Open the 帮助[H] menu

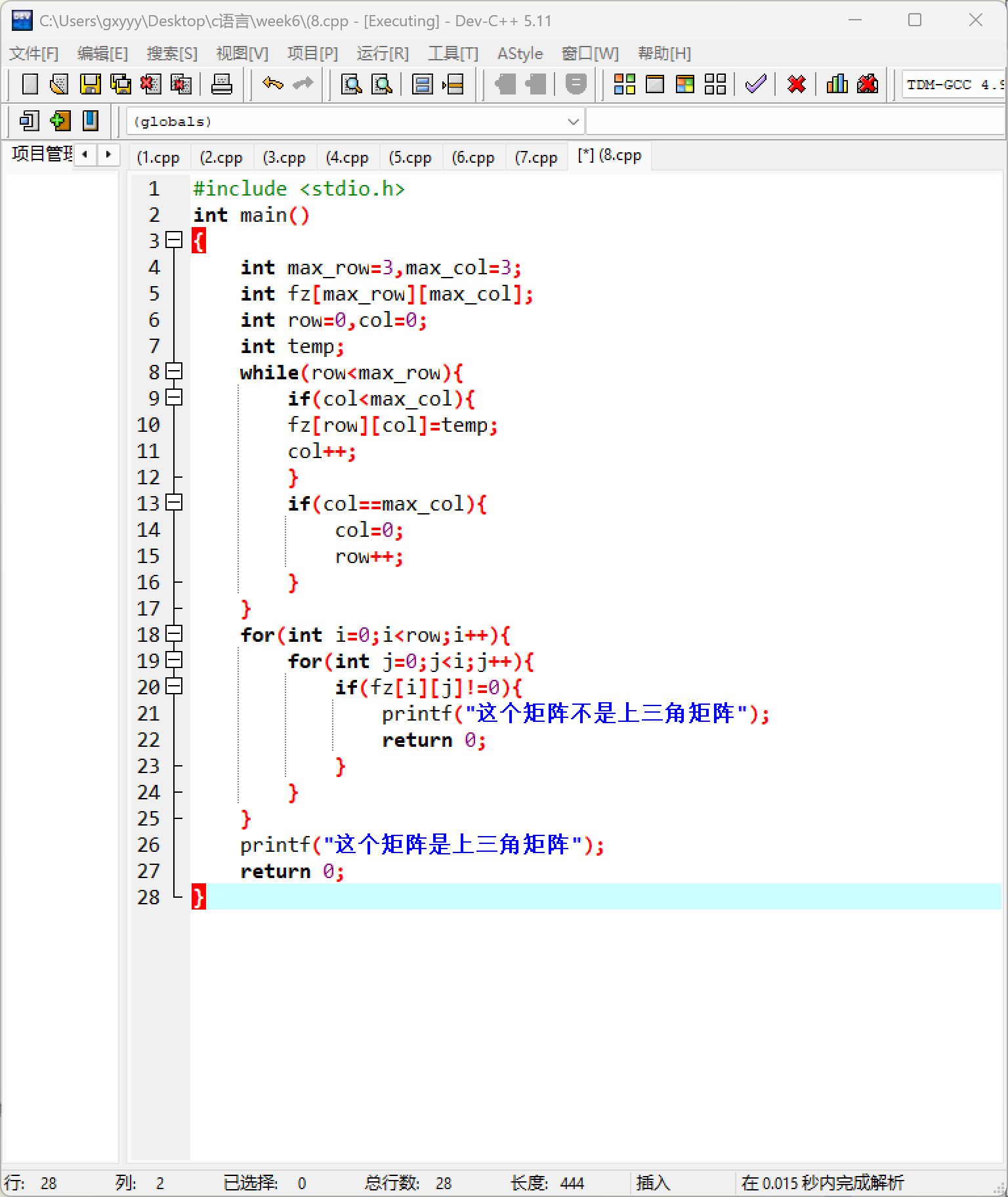(x=664, y=53)
